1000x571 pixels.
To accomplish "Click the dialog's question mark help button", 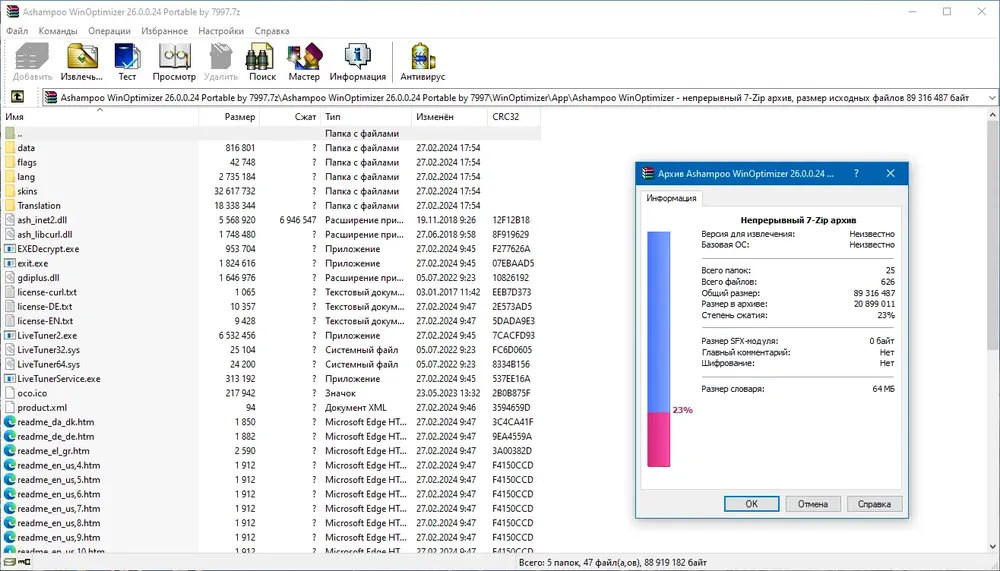I will point(856,174).
